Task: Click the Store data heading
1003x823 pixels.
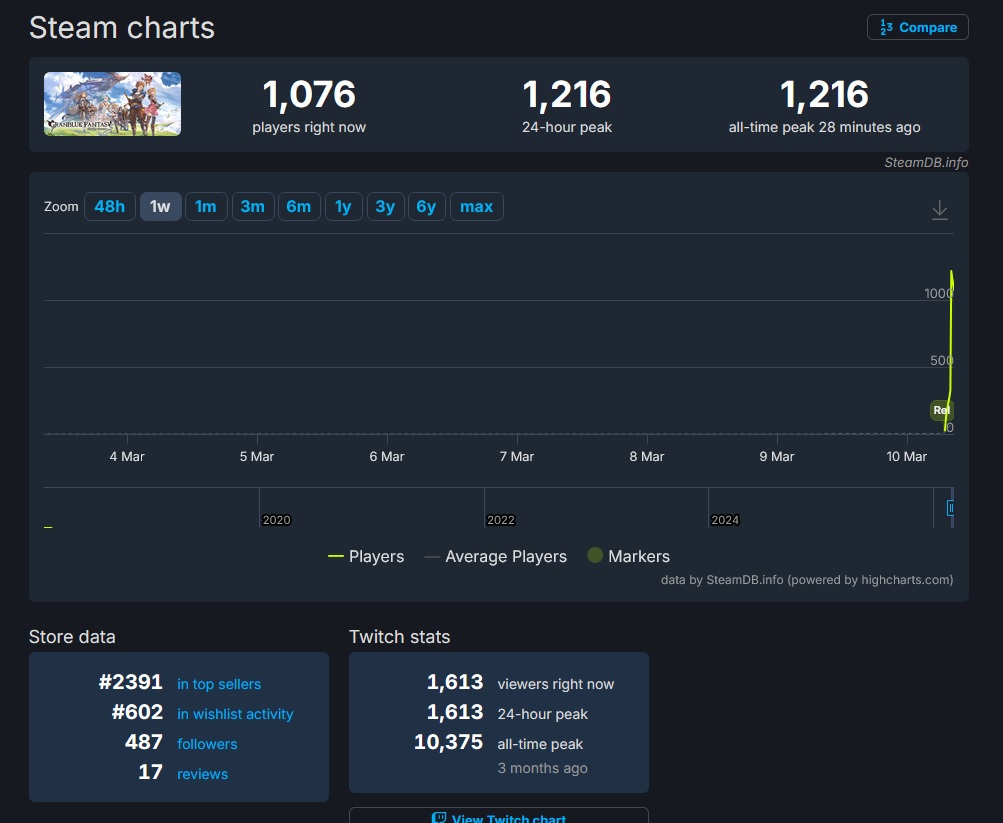Action: [x=72, y=637]
